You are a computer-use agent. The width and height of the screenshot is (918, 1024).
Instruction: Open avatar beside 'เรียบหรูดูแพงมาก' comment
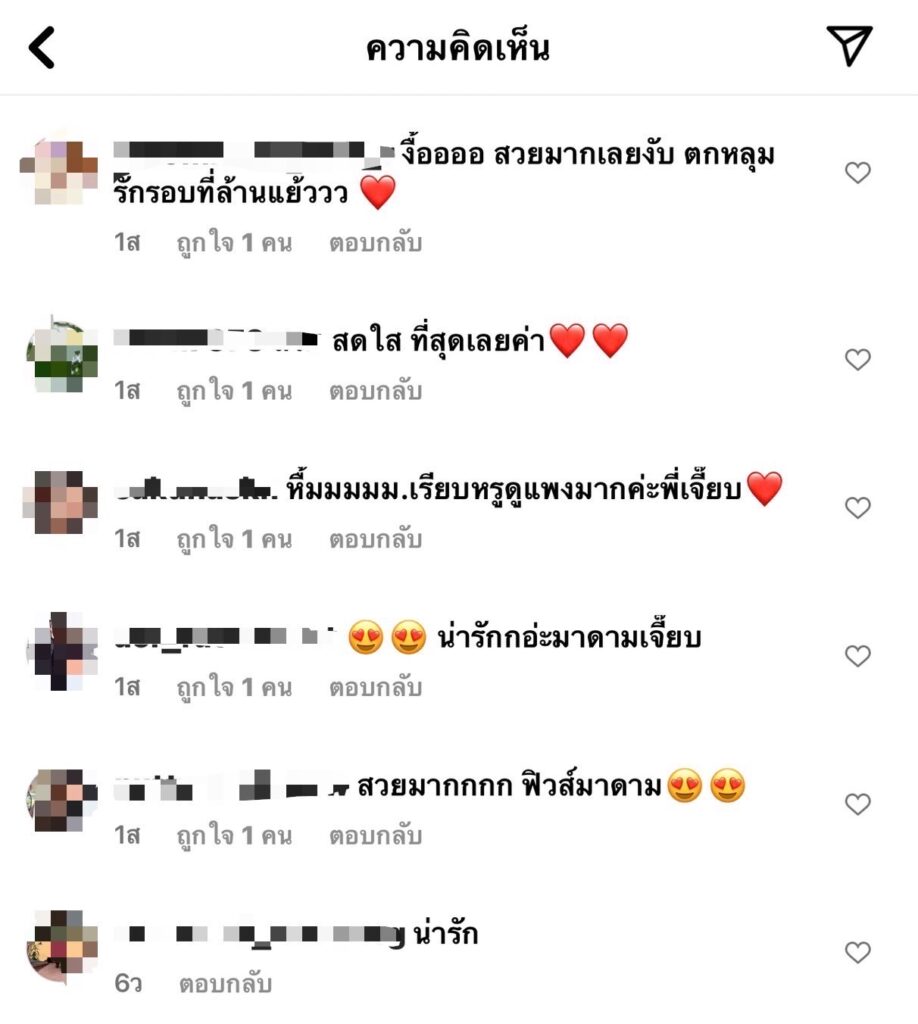coord(60,503)
